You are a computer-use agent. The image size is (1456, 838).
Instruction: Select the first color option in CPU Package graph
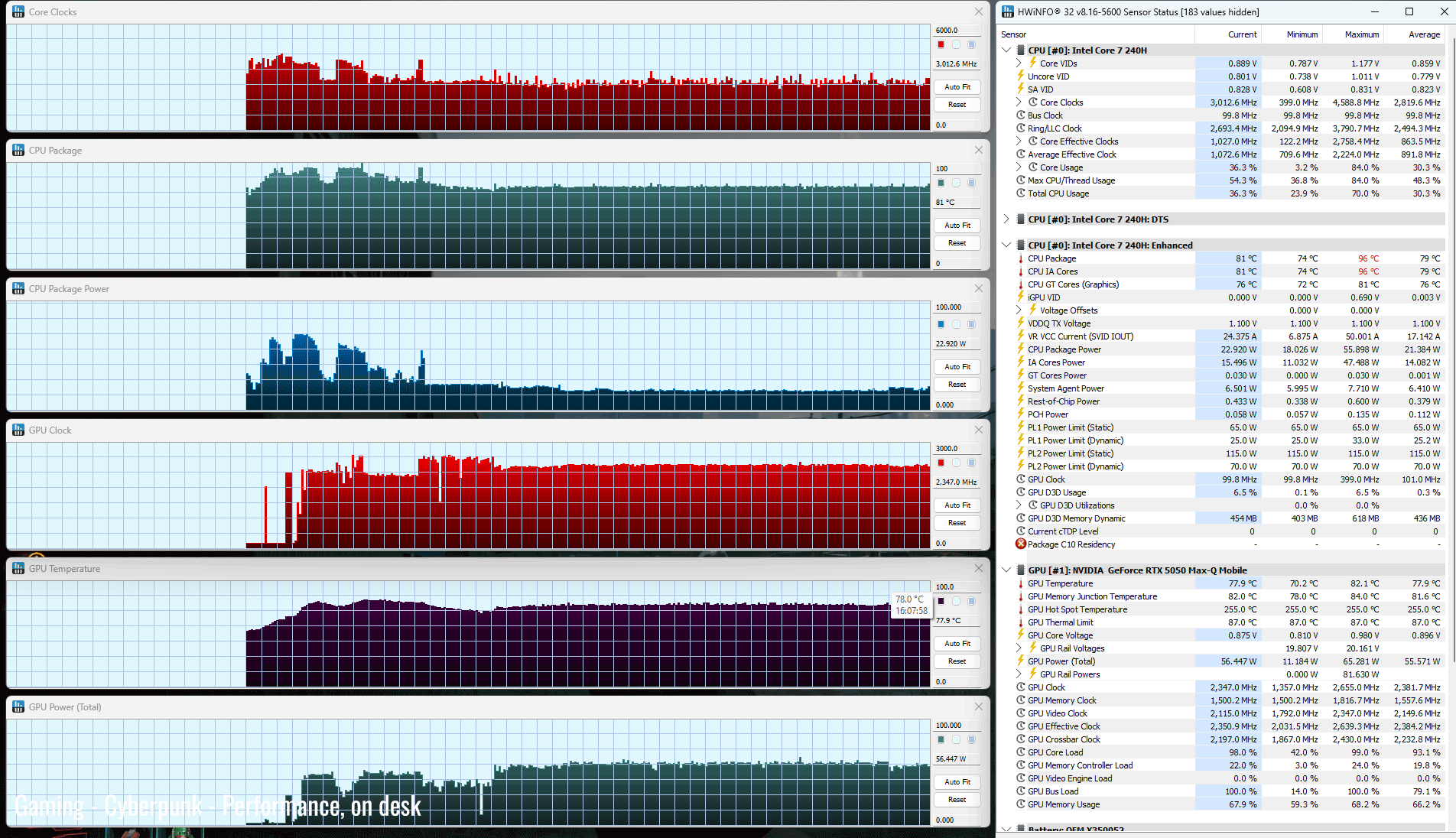tap(941, 183)
